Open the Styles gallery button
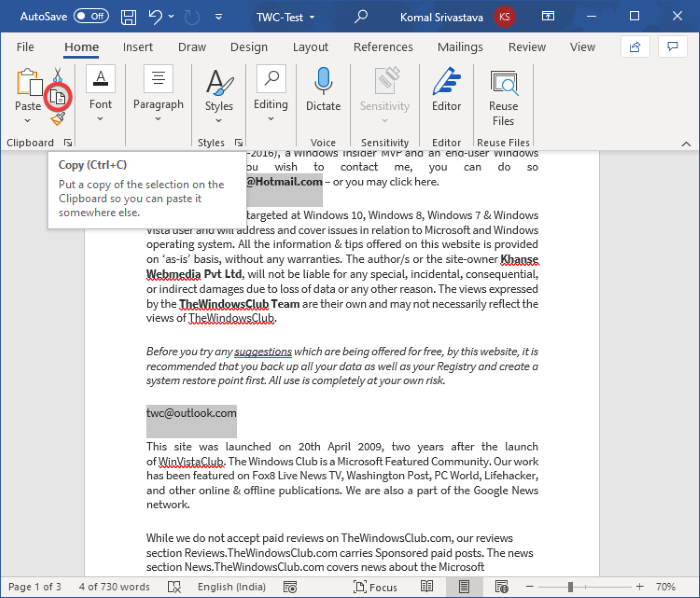 219,96
